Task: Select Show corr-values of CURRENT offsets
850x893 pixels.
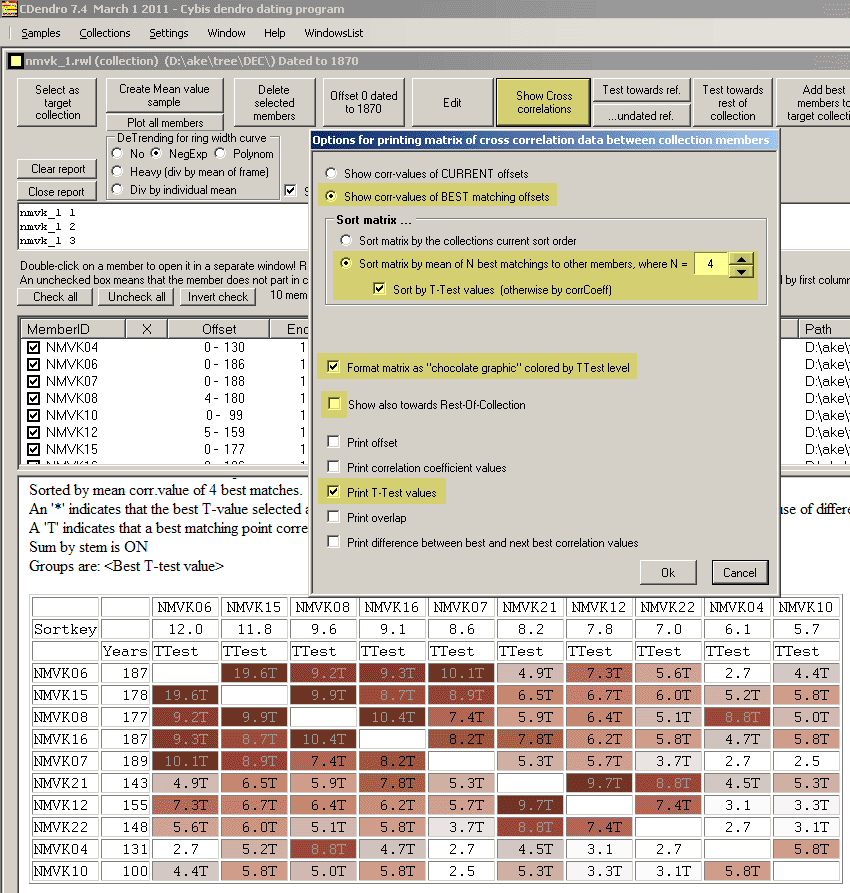Action: point(330,173)
